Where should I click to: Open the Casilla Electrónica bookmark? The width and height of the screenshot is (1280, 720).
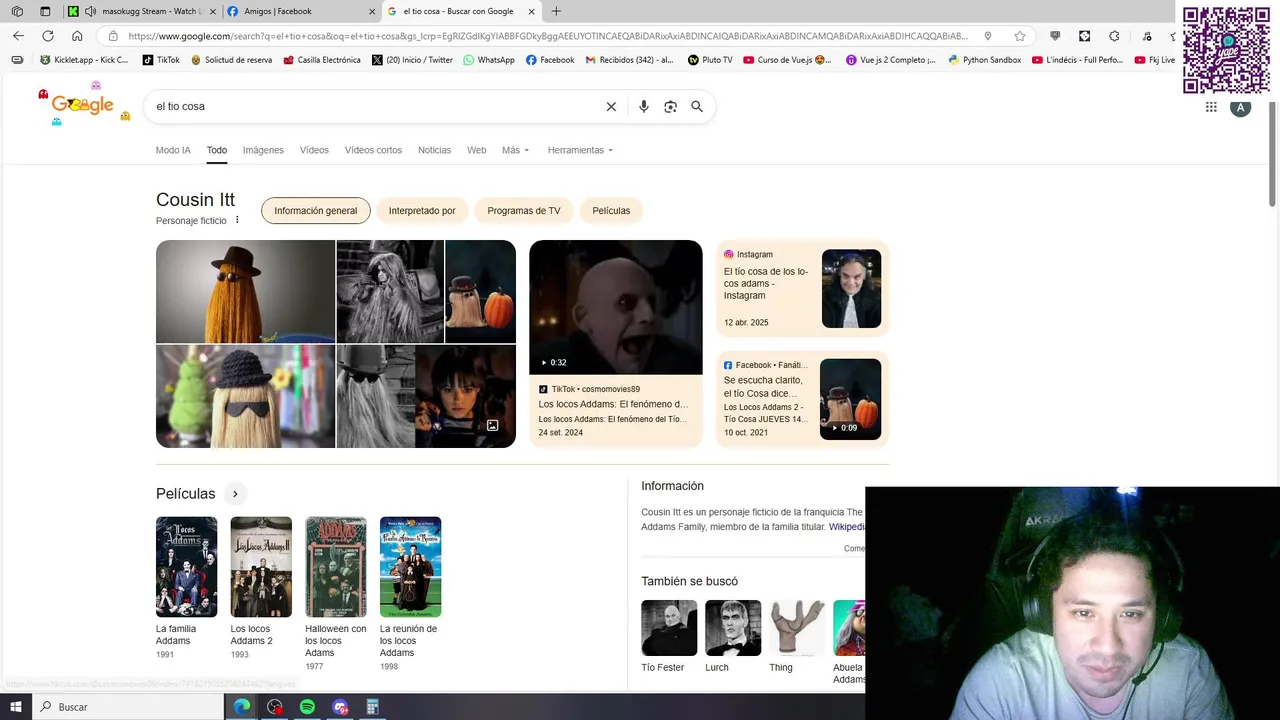pos(321,60)
